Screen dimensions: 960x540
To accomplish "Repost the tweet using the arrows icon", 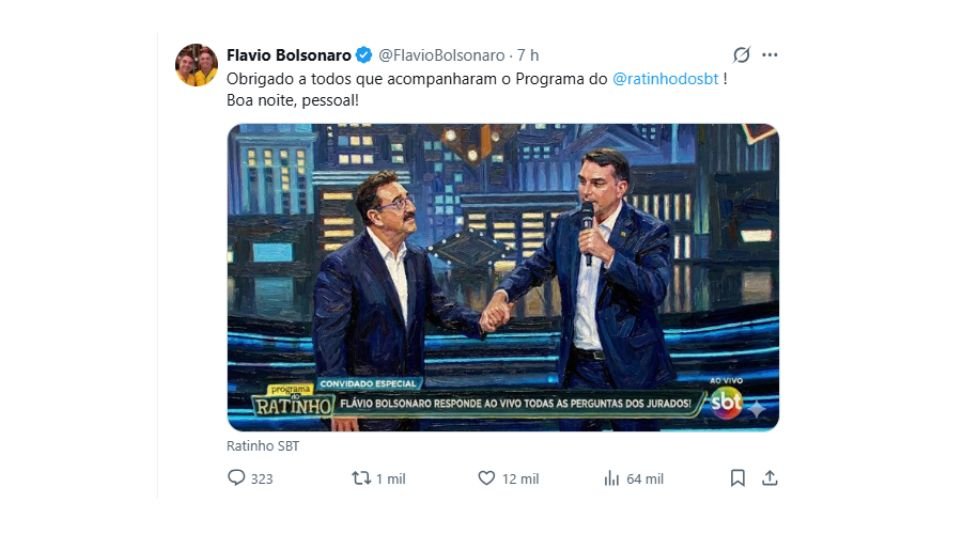I will pos(361,478).
